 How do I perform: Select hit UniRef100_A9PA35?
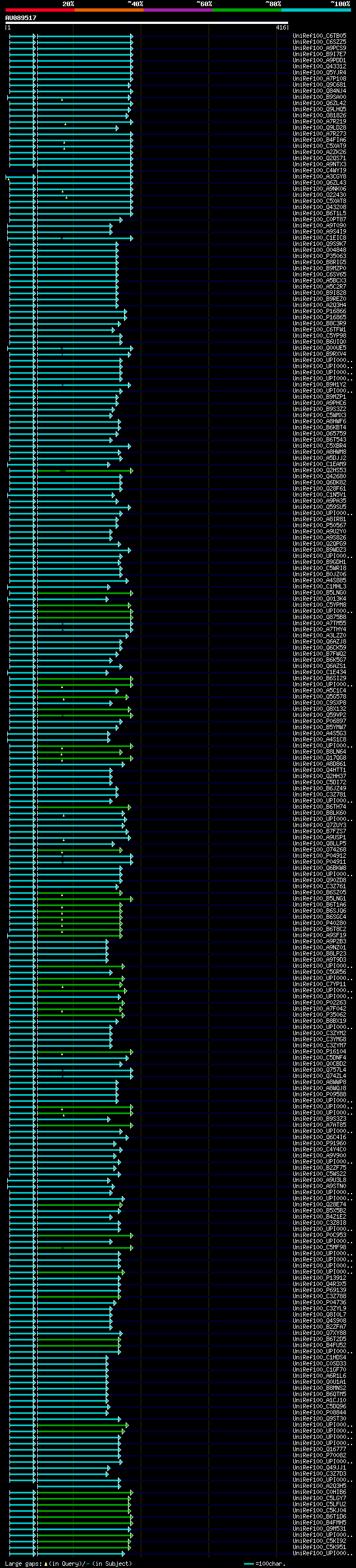click(x=319, y=501)
